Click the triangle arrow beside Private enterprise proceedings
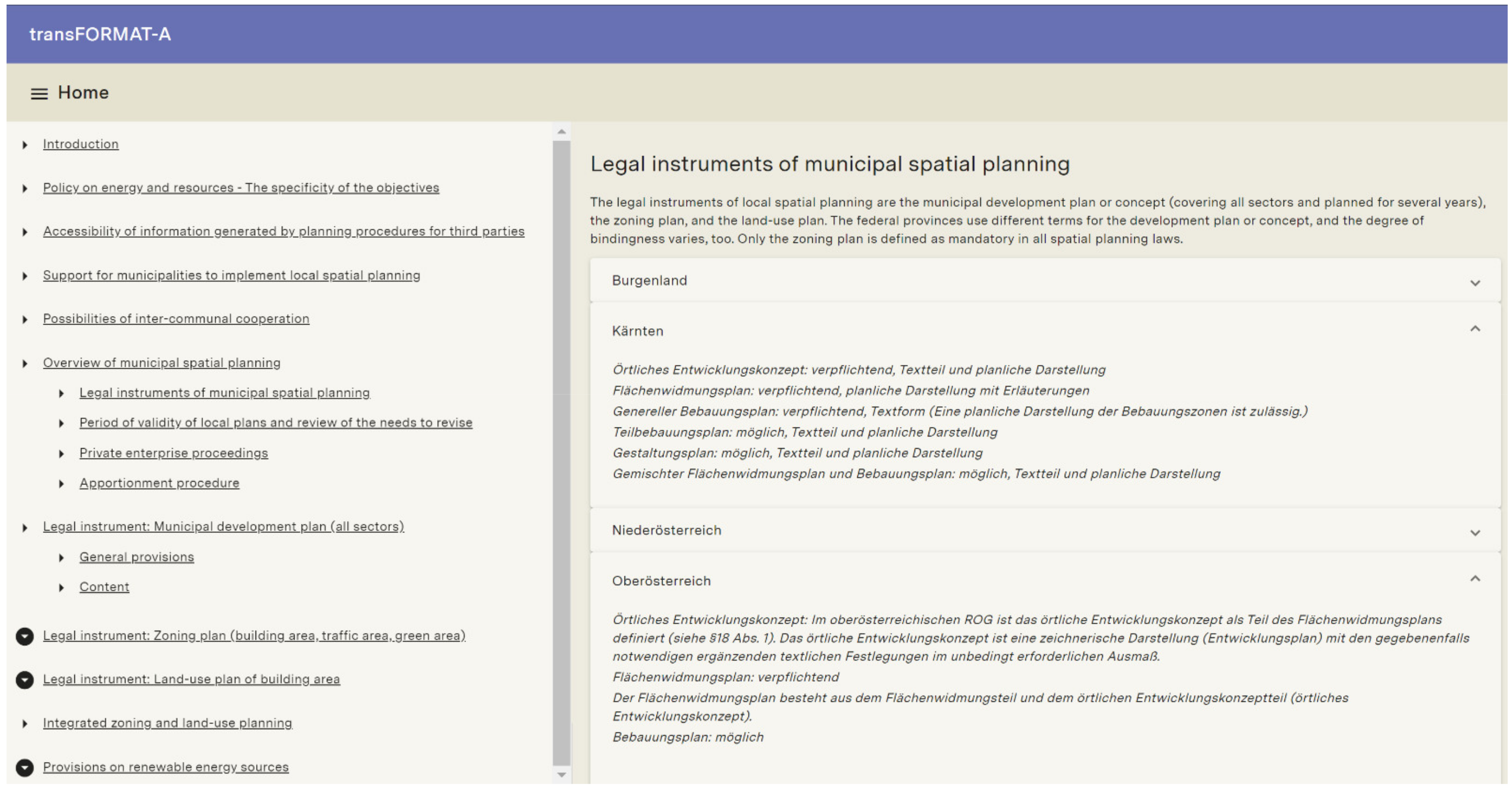 [61, 454]
